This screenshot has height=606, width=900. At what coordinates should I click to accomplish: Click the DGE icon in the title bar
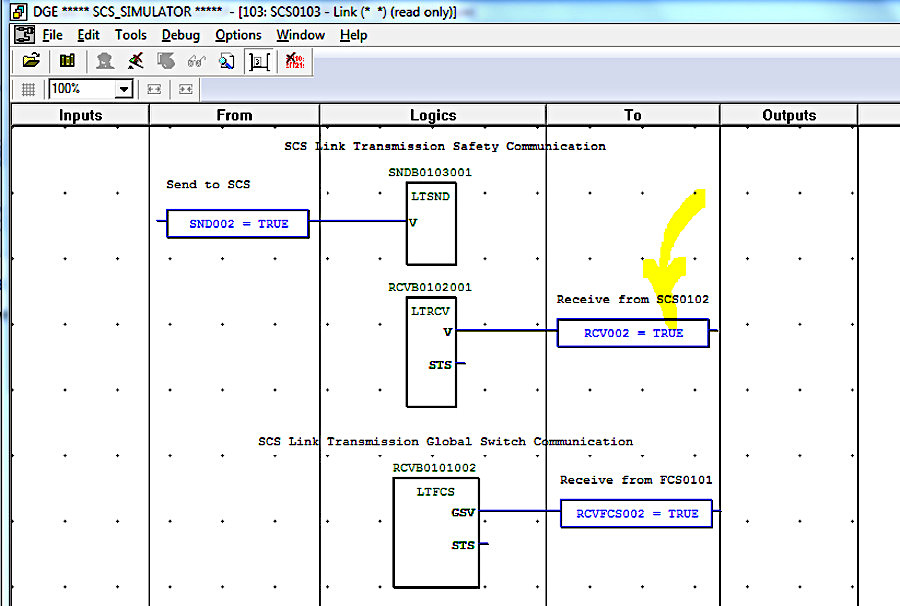(18, 11)
